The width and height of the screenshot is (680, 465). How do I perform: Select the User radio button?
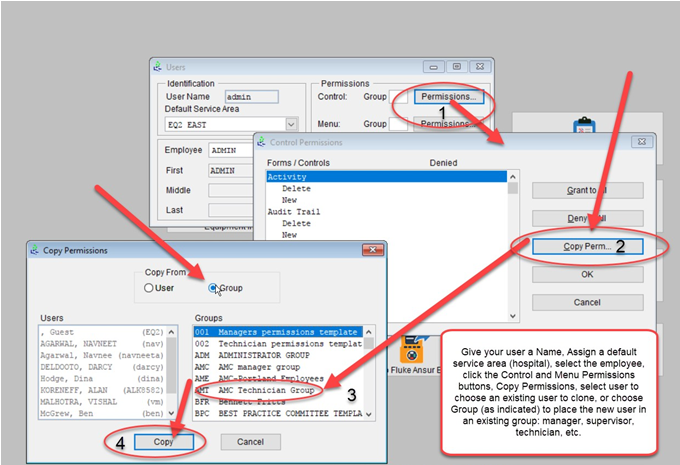[x=150, y=288]
